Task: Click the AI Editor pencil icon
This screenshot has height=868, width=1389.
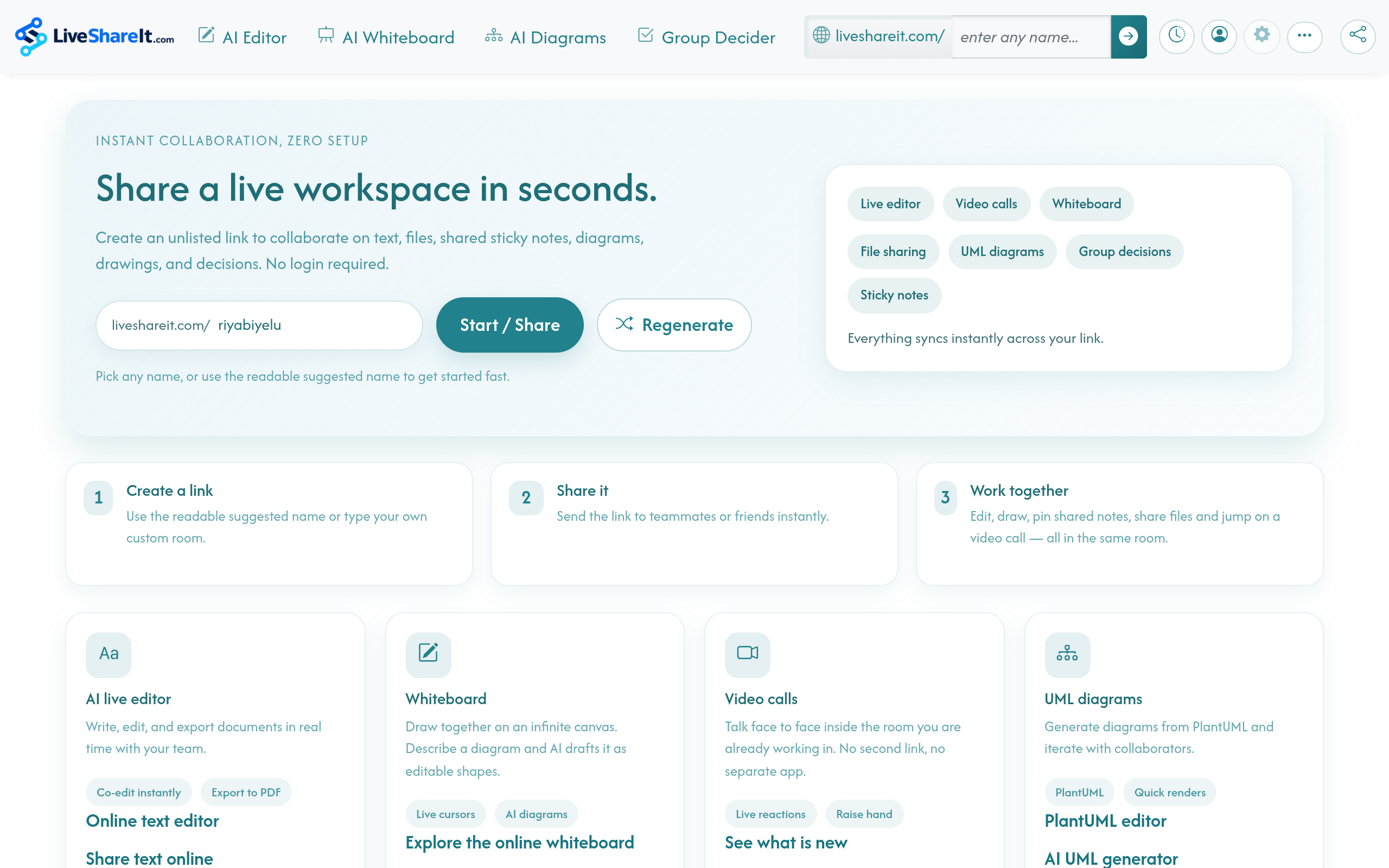Action: (206, 35)
